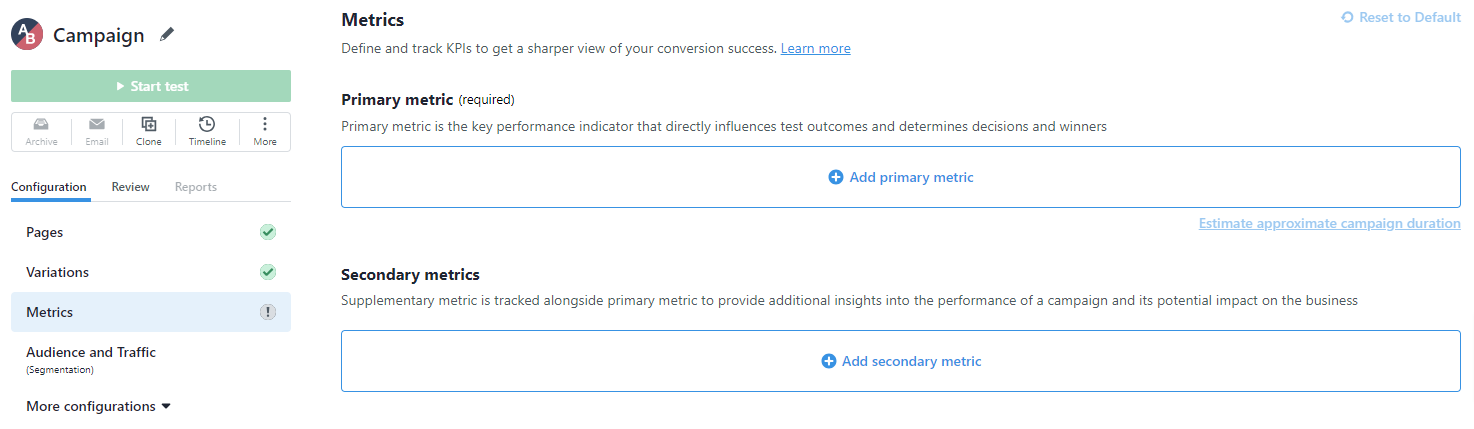Open the More options three-dot menu
Screen dimensions: 1474x429
(x=265, y=124)
